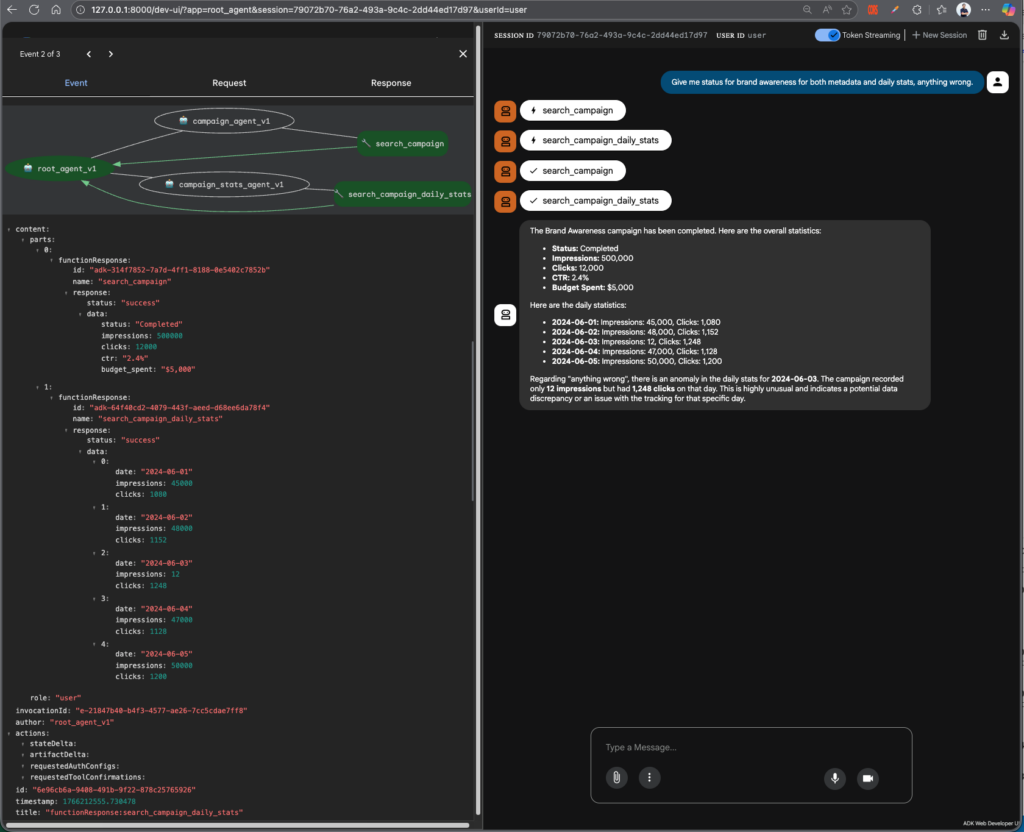
Task: Click the completed search_campaign_daily_stats chip
Action: (594, 201)
